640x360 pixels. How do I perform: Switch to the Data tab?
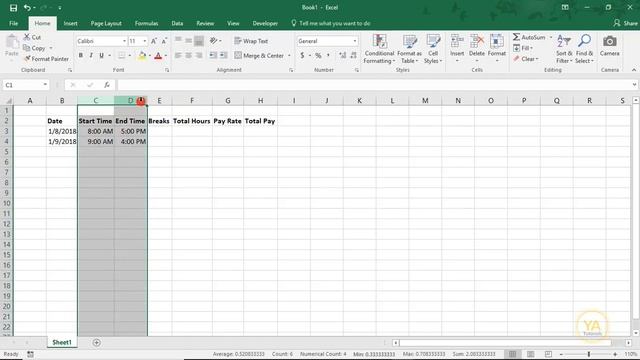tap(177, 23)
